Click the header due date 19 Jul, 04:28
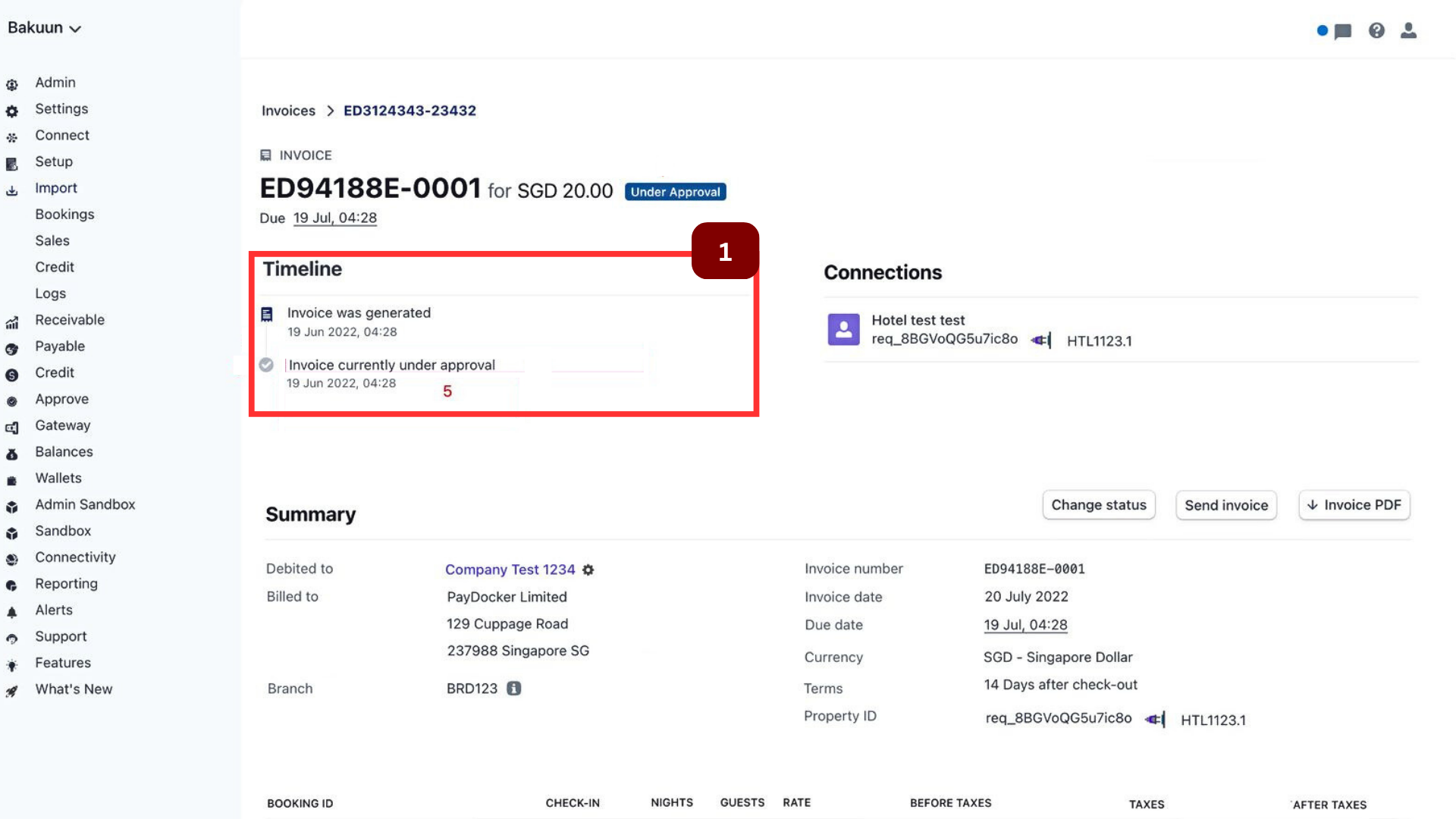 pos(334,218)
